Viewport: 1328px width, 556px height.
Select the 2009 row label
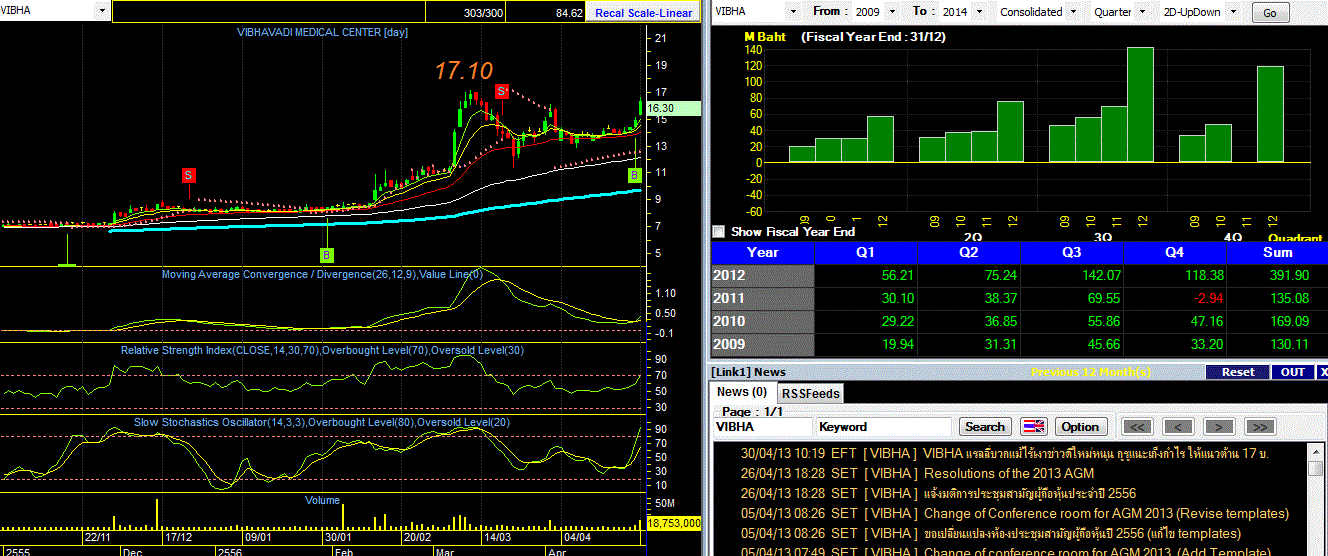pos(762,344)
